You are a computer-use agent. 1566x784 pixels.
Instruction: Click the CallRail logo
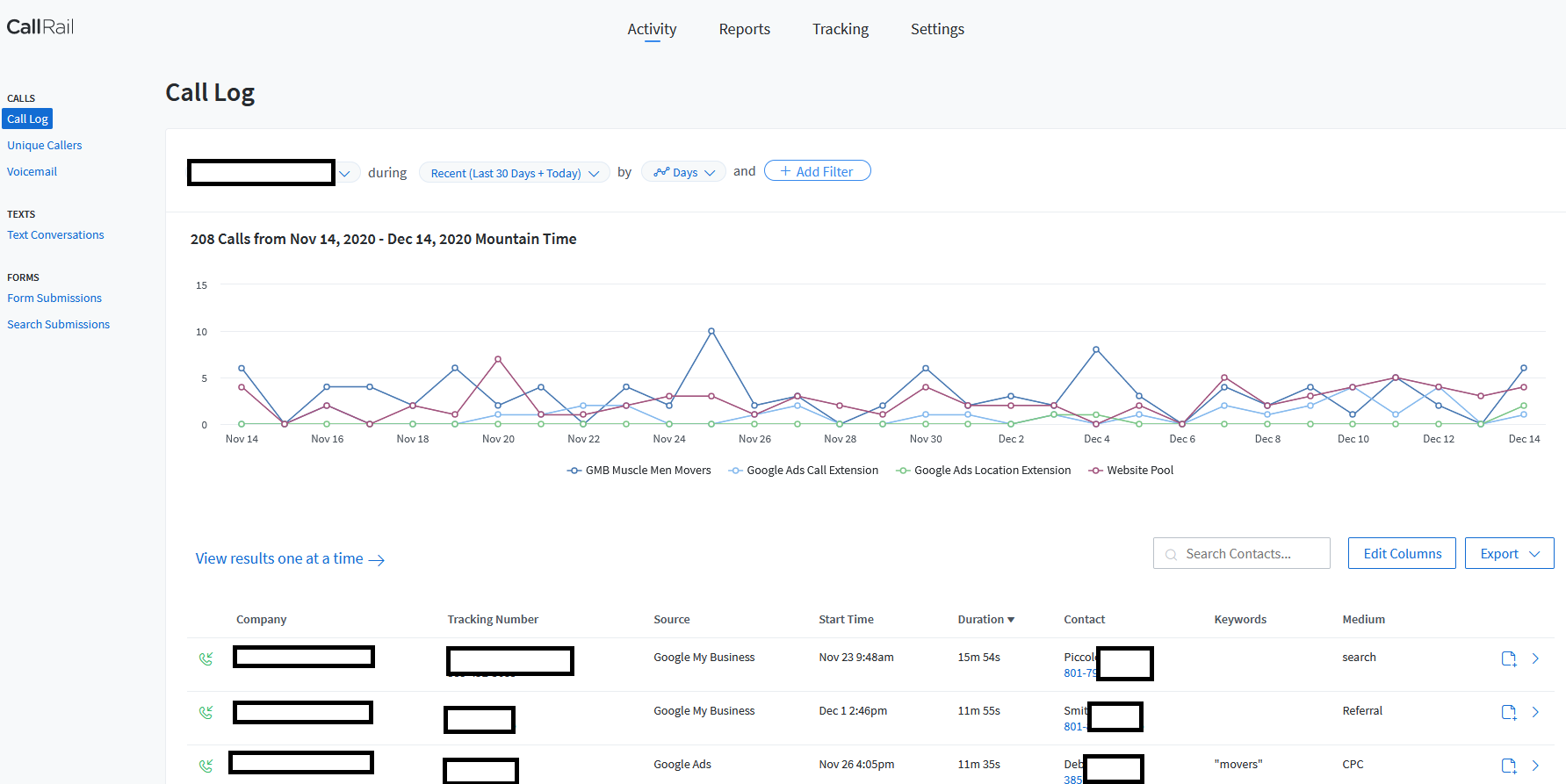click(40, 27)
